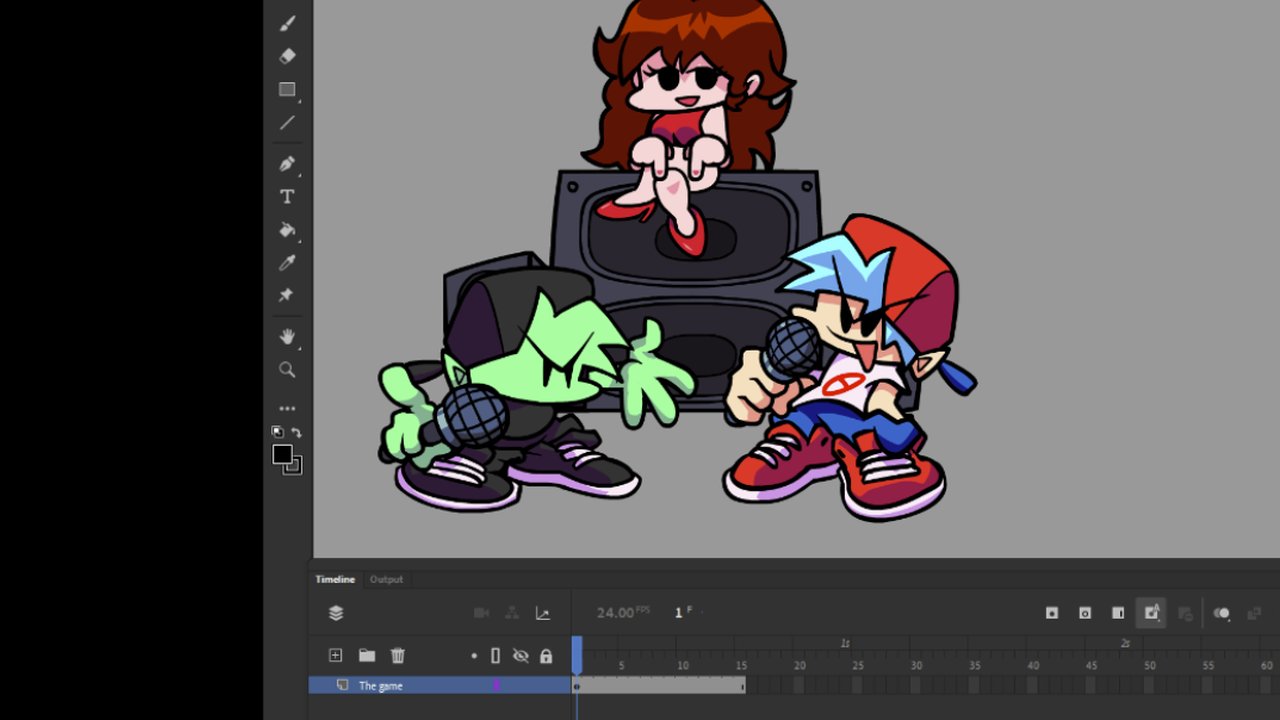This screenshot has width=1280, height=720.
Task: Toggle show all layers as outlines
Action: tap(495, 656)
